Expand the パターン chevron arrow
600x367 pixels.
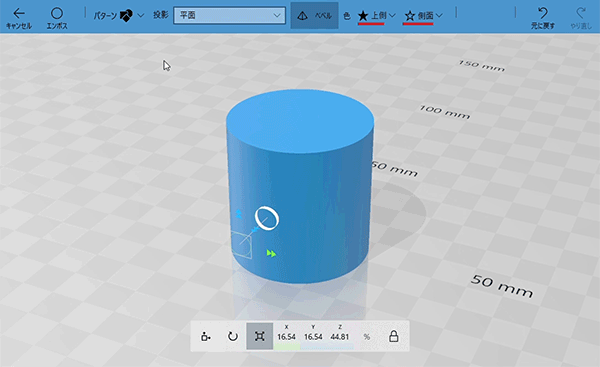140,16
